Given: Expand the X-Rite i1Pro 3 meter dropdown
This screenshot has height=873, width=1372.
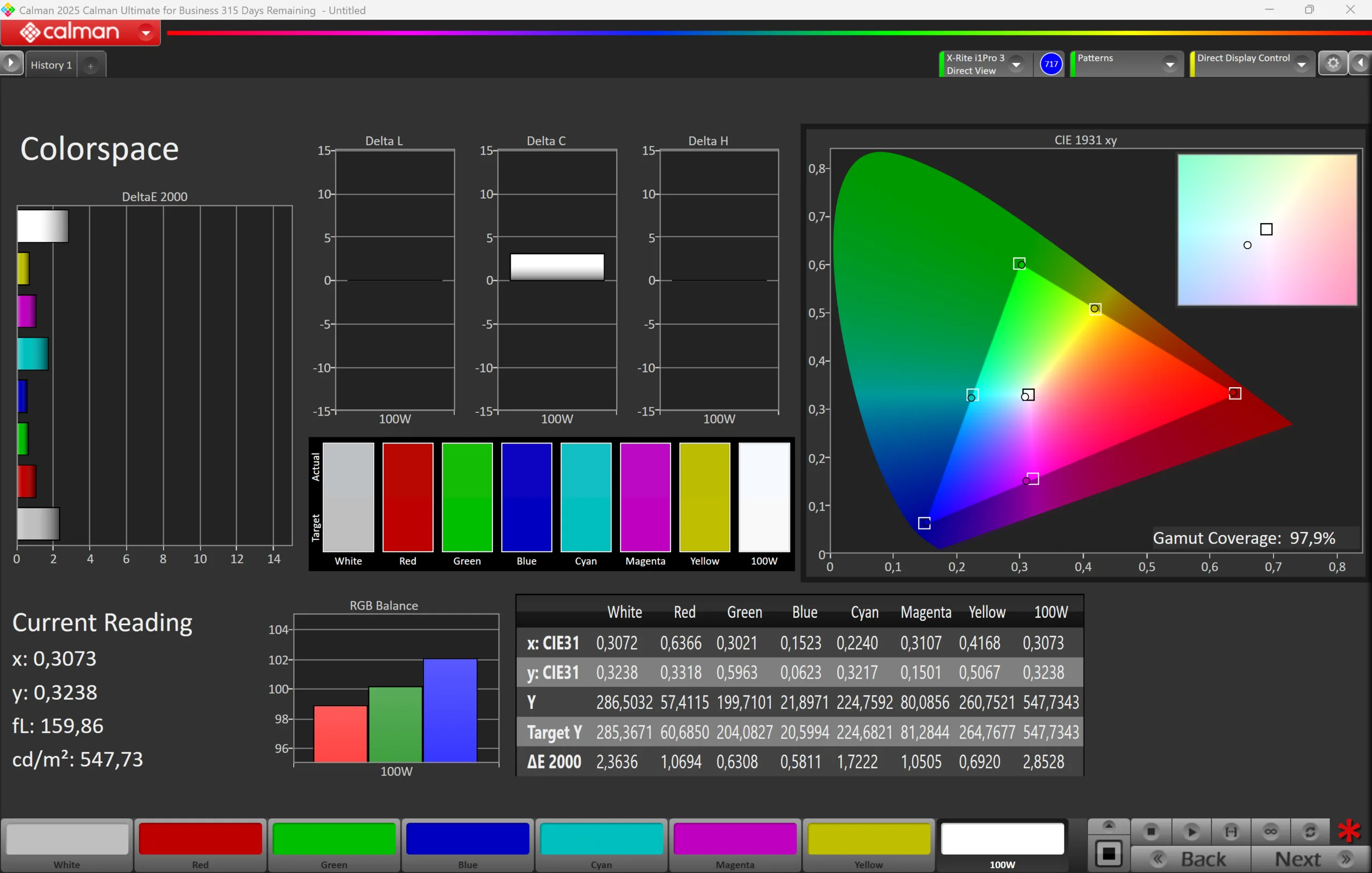Looking at the screenshot, I should click(x=1016, y=64).
